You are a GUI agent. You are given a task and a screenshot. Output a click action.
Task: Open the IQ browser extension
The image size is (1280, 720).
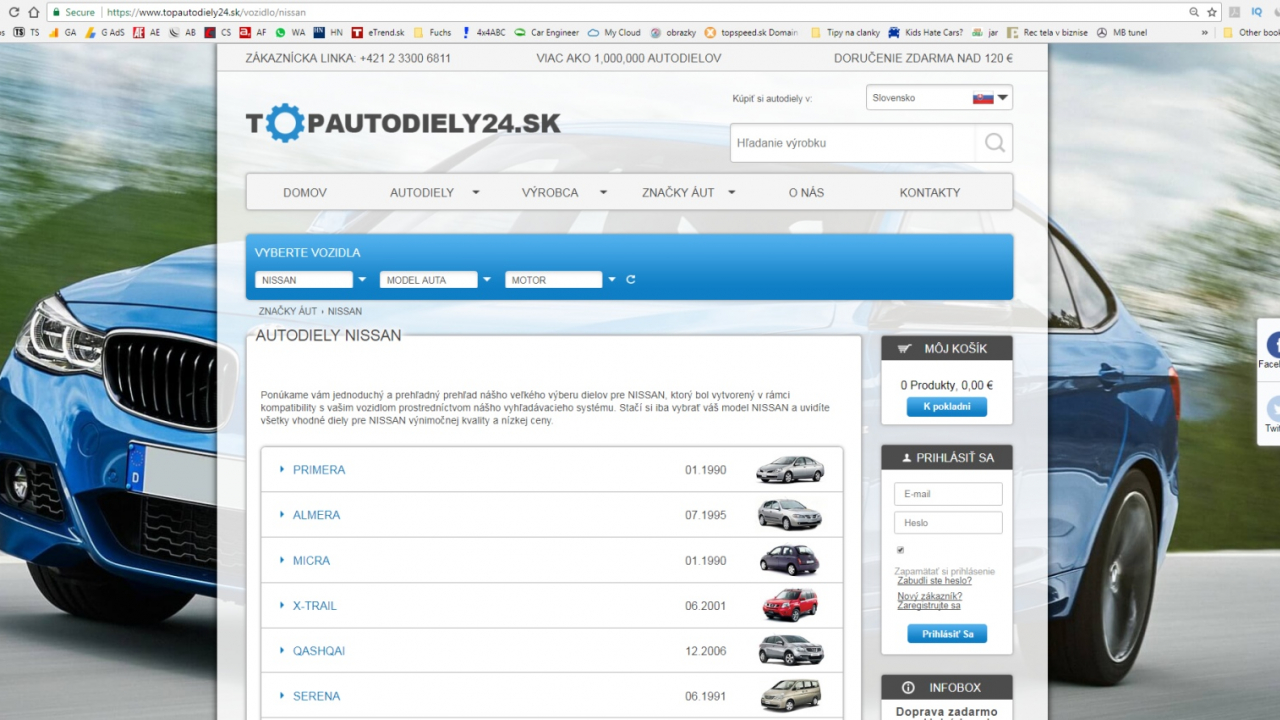(1257, 12)
